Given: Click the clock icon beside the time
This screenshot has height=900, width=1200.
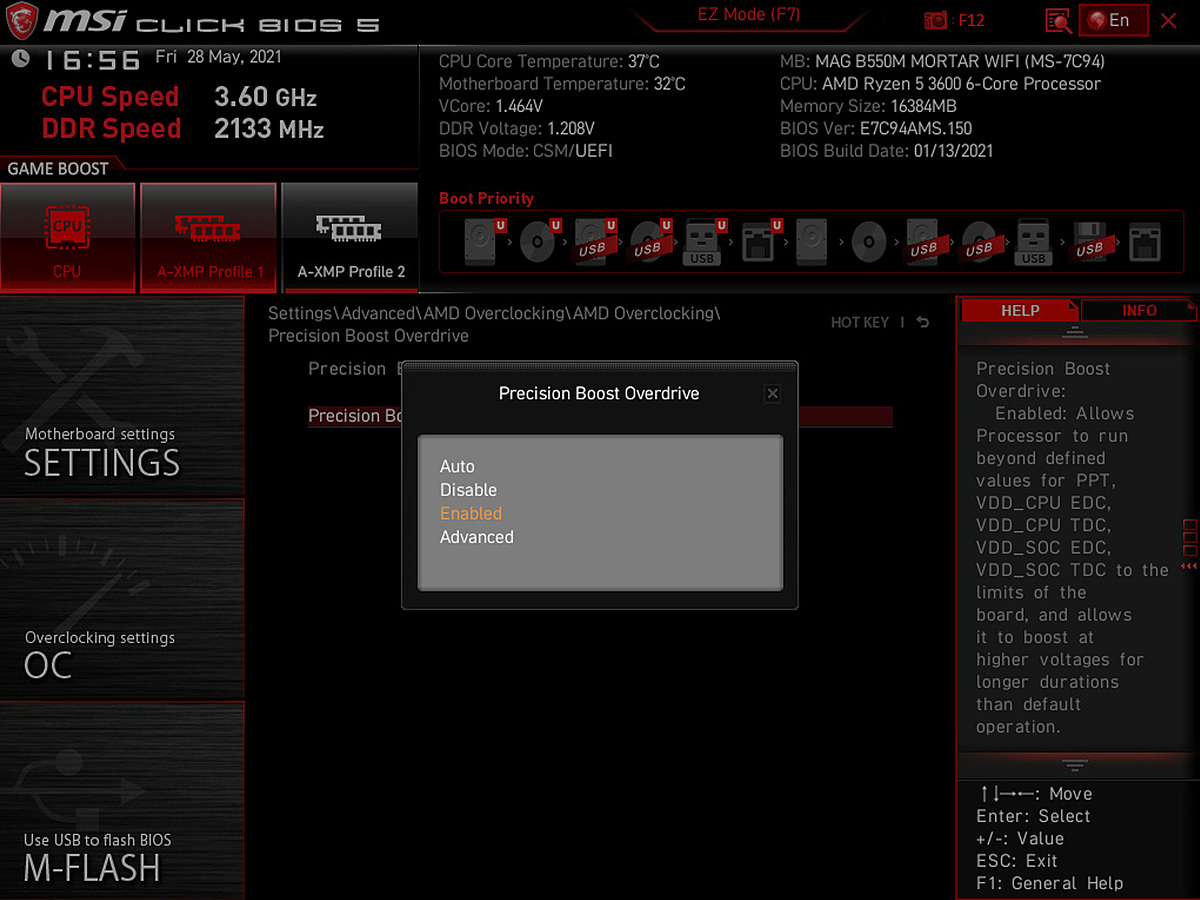Looking at the screenshot, I should pos(20,58).
